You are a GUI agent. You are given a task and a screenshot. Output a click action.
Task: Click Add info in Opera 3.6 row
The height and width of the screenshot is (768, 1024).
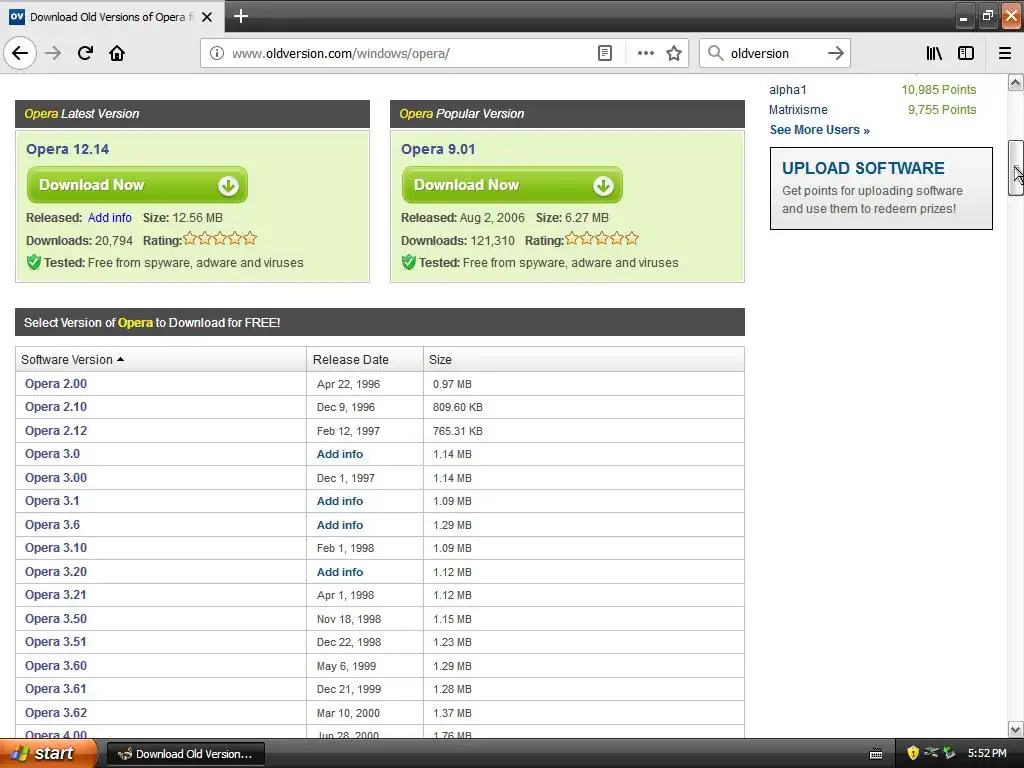[340, 524]
